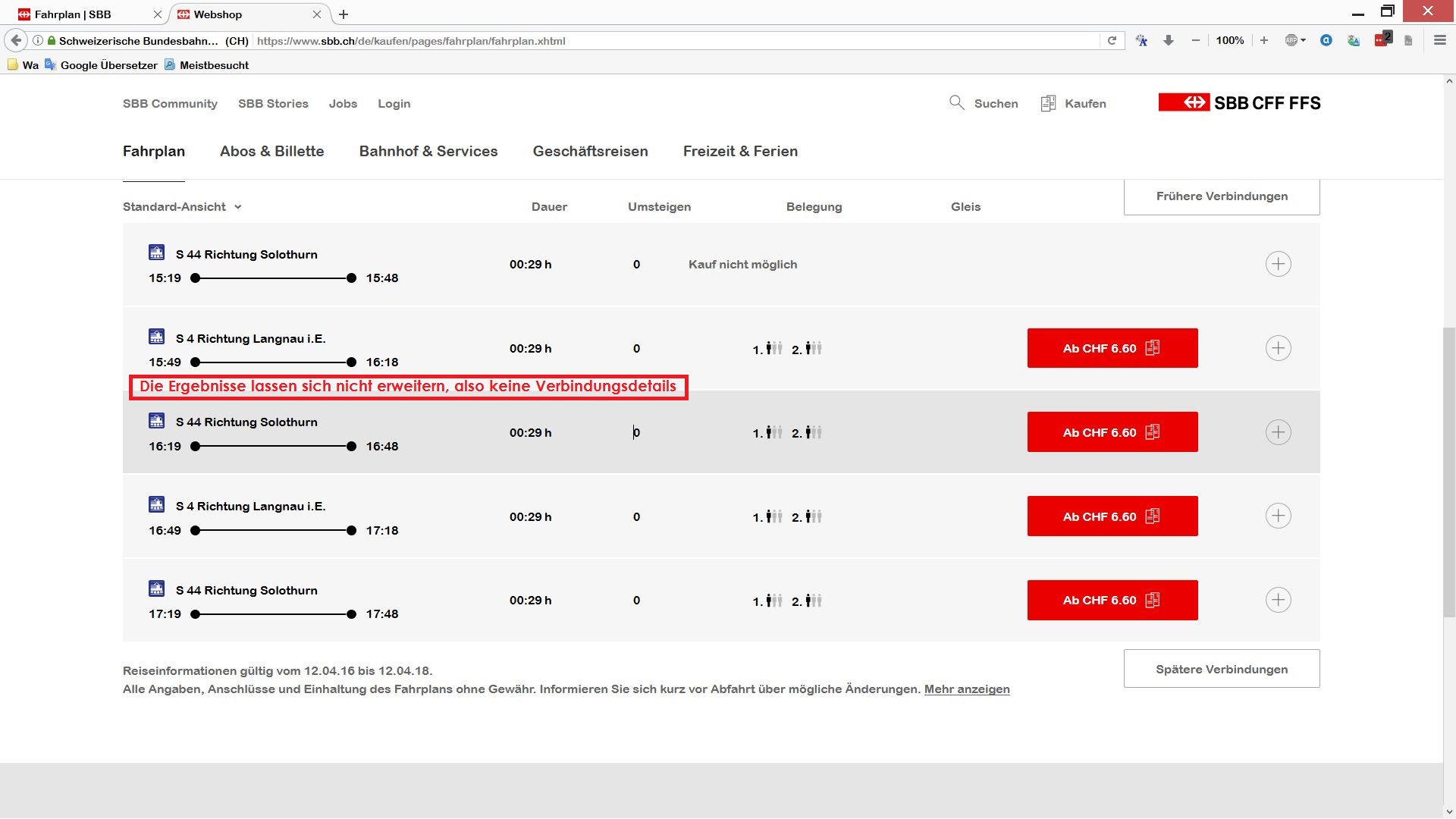1456x819 pixels.
Task: Follow the Mehr anzeigen link
Action: [966, 689]
